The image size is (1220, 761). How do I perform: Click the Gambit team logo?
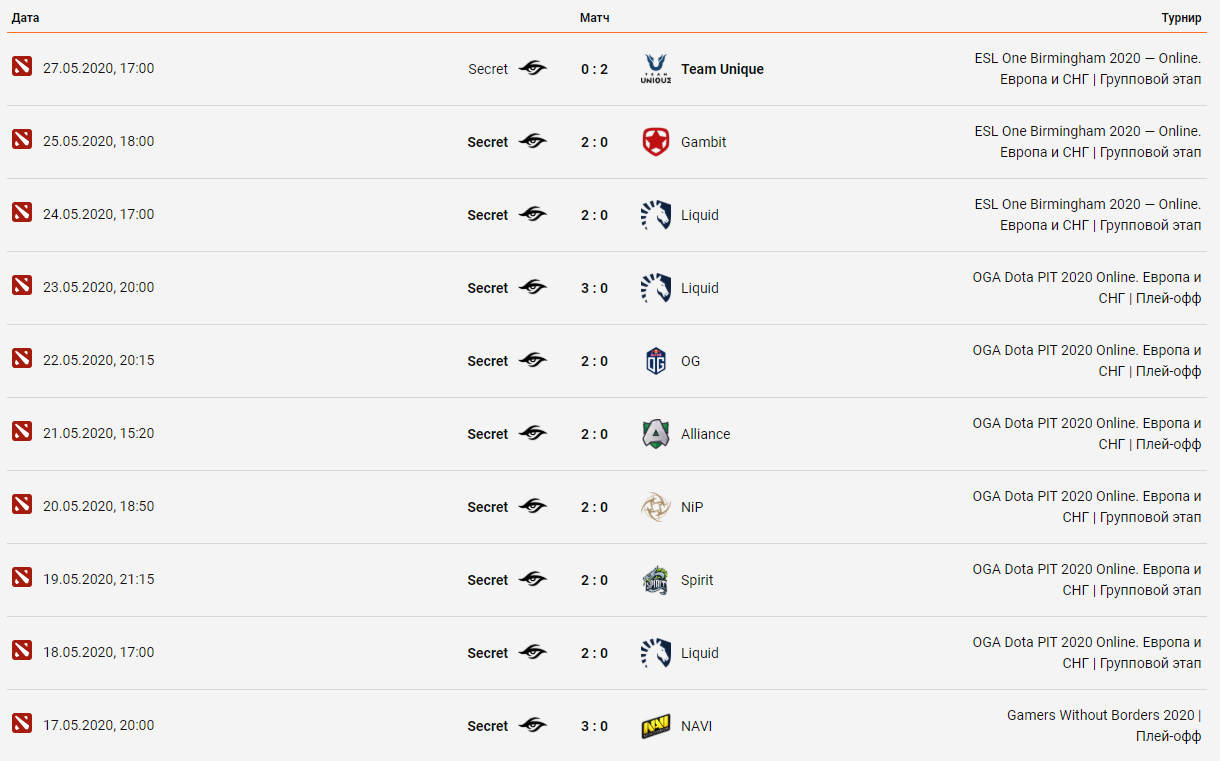coord(656,142)
